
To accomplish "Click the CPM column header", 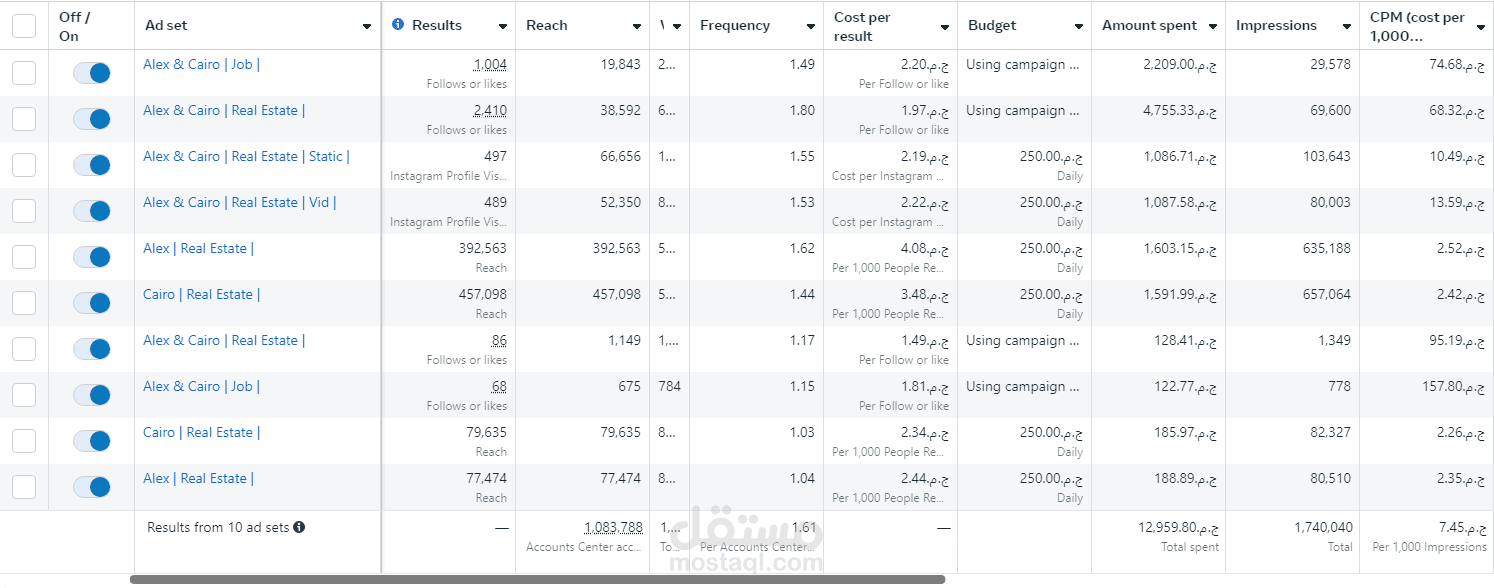I will point(1417,26).
